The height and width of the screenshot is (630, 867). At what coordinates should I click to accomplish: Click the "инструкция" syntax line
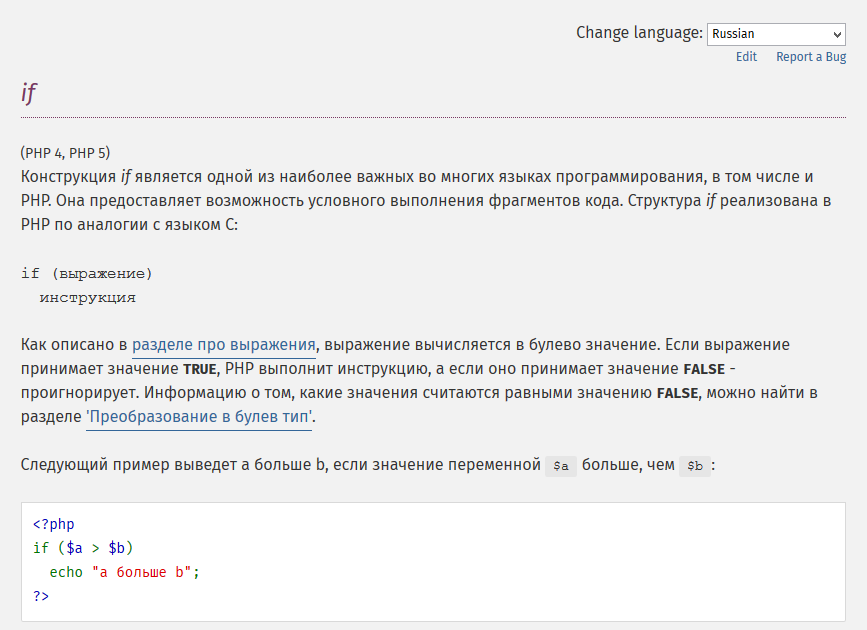[87, 298]
